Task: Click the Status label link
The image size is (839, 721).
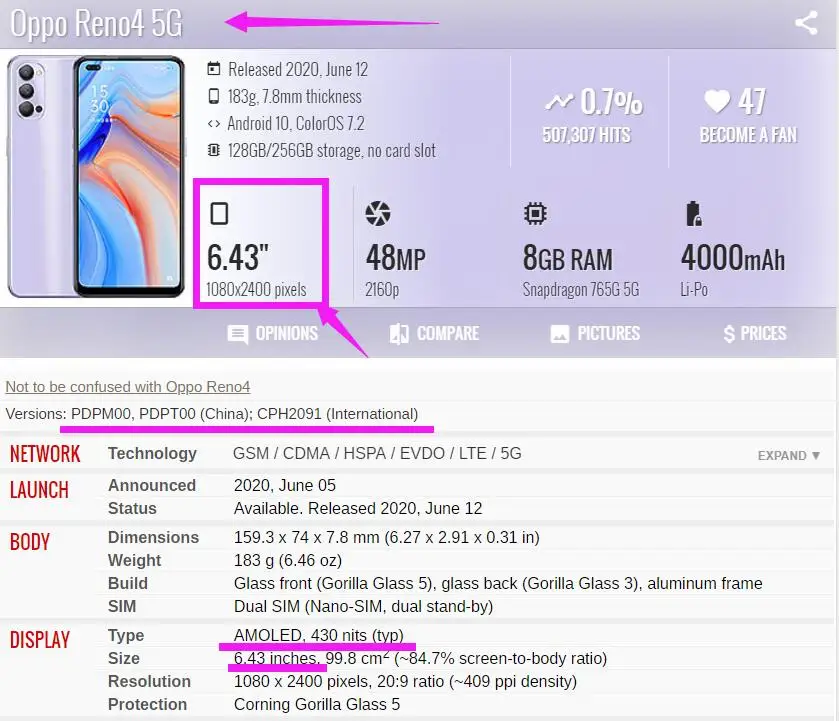Action: click(132, 508)
